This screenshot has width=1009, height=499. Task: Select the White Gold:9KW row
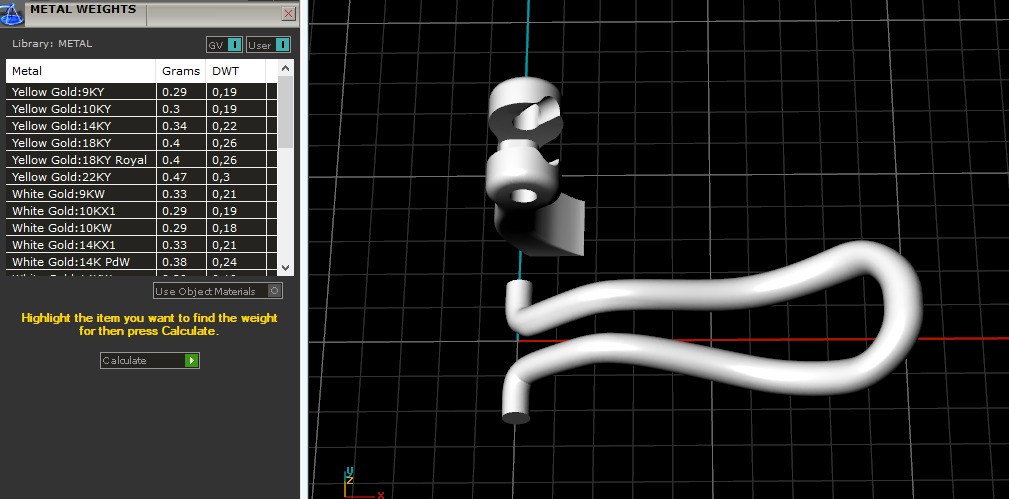pyautogui.click(x=142, y=194)
